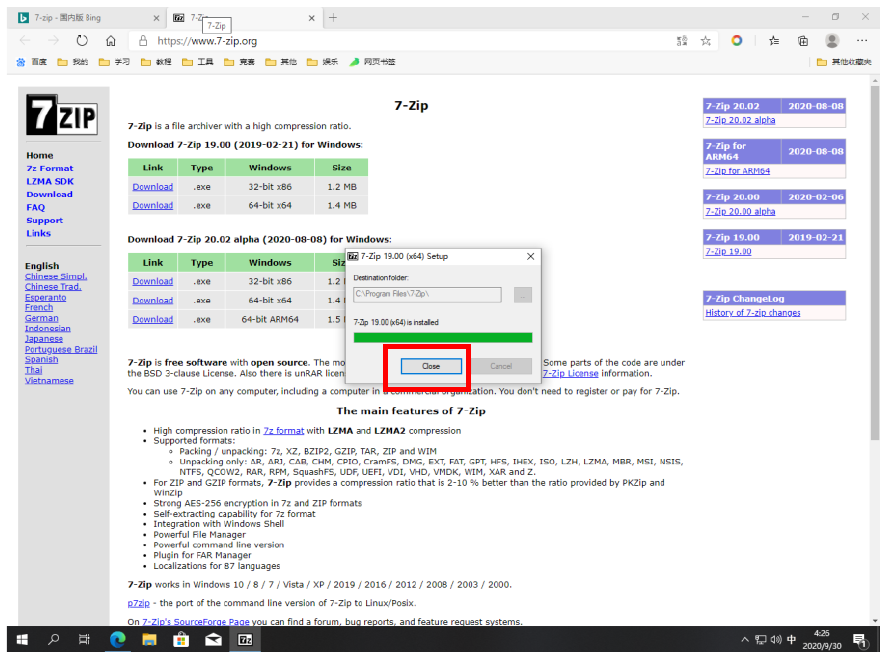Click the green installation progress bar
Image resolution: width=891 pixels, height=661 pixels.
pyautogui.click(x=443, y=338)
